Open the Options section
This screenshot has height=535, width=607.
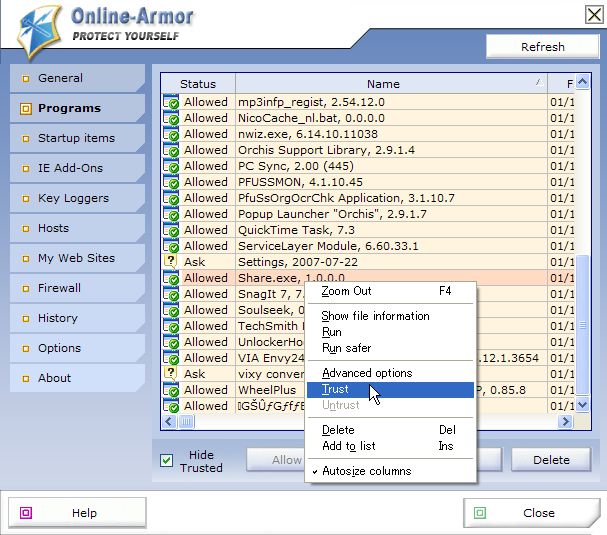point(77,348)
